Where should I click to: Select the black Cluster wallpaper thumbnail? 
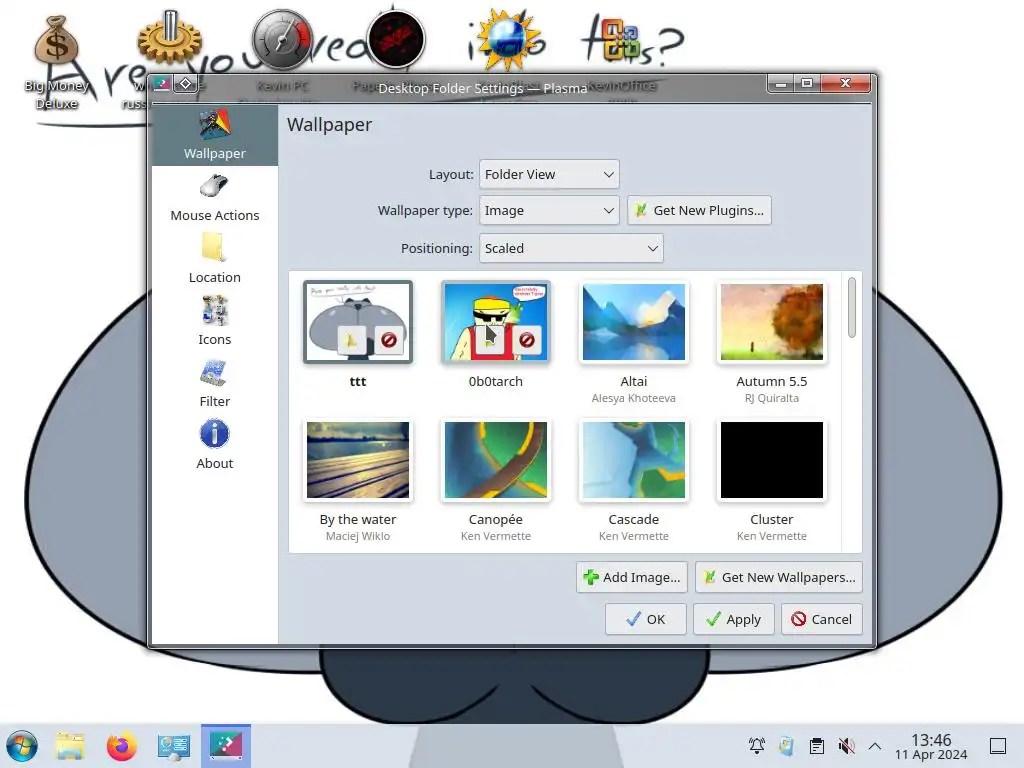[772, 460]
